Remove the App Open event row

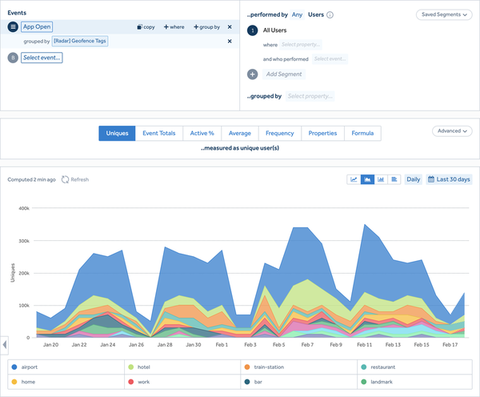click(x=230, y=27)
